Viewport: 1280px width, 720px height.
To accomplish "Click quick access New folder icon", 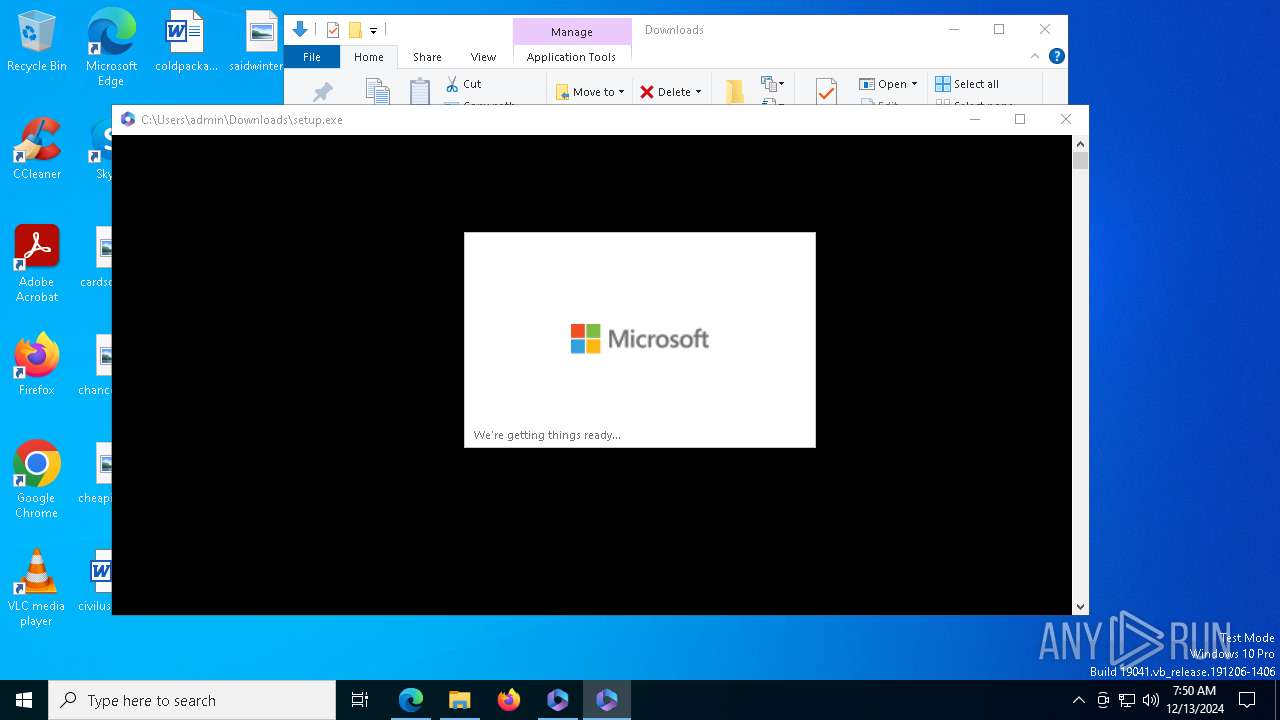I will point(355,30).
